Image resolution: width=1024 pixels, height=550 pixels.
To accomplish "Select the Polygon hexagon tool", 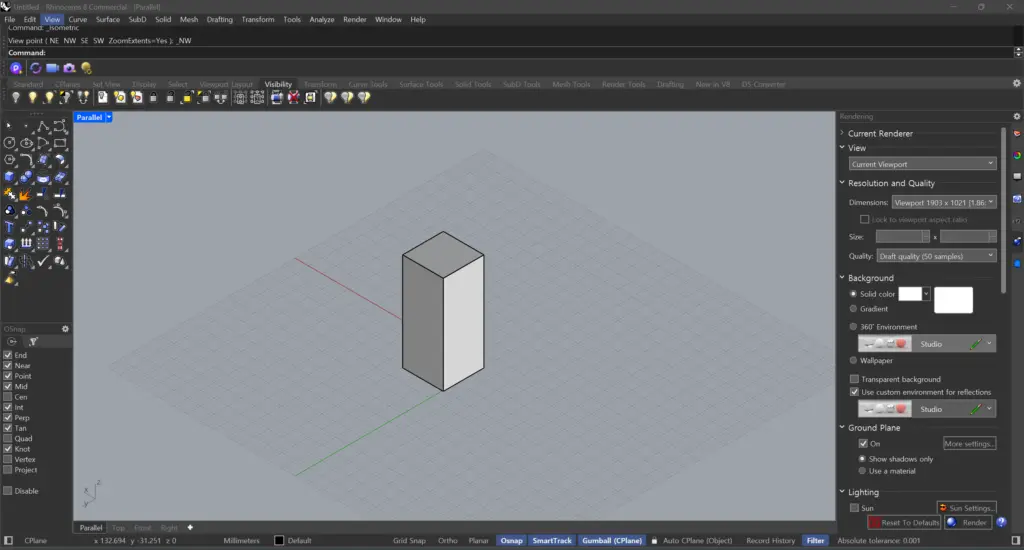I will pyautogui.click(x=9, y=160).
